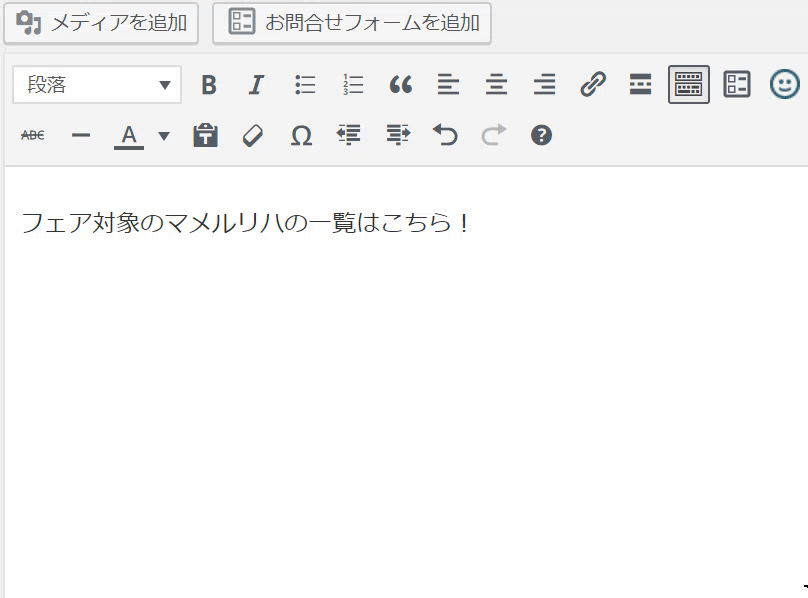Align text to the center
The image size is (808, 598).
(496, 85)
